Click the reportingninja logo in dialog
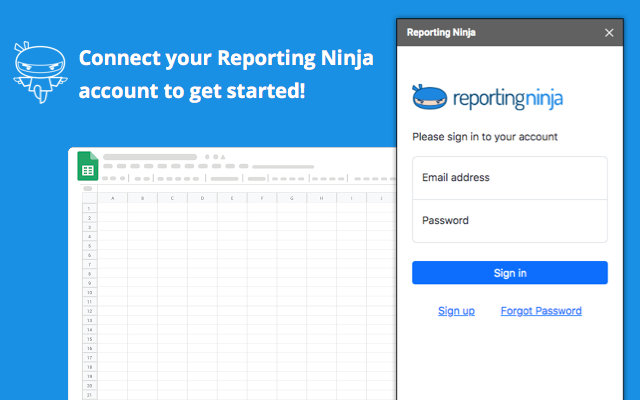The height and width of the screenshot is (400, 640). [488, 98]
